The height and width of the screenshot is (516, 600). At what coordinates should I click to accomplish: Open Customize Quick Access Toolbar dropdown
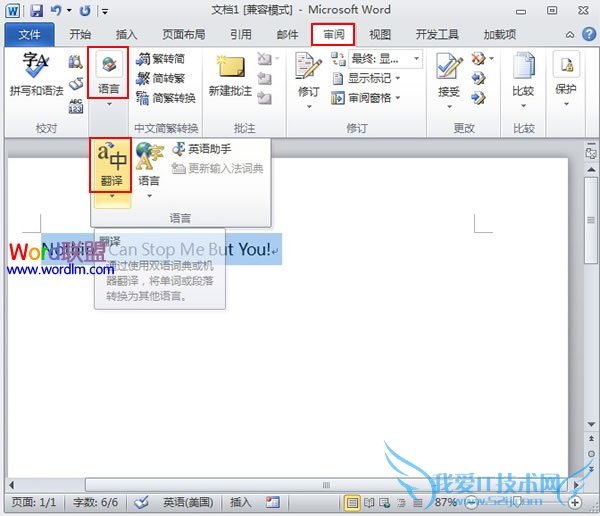[104, 11]
